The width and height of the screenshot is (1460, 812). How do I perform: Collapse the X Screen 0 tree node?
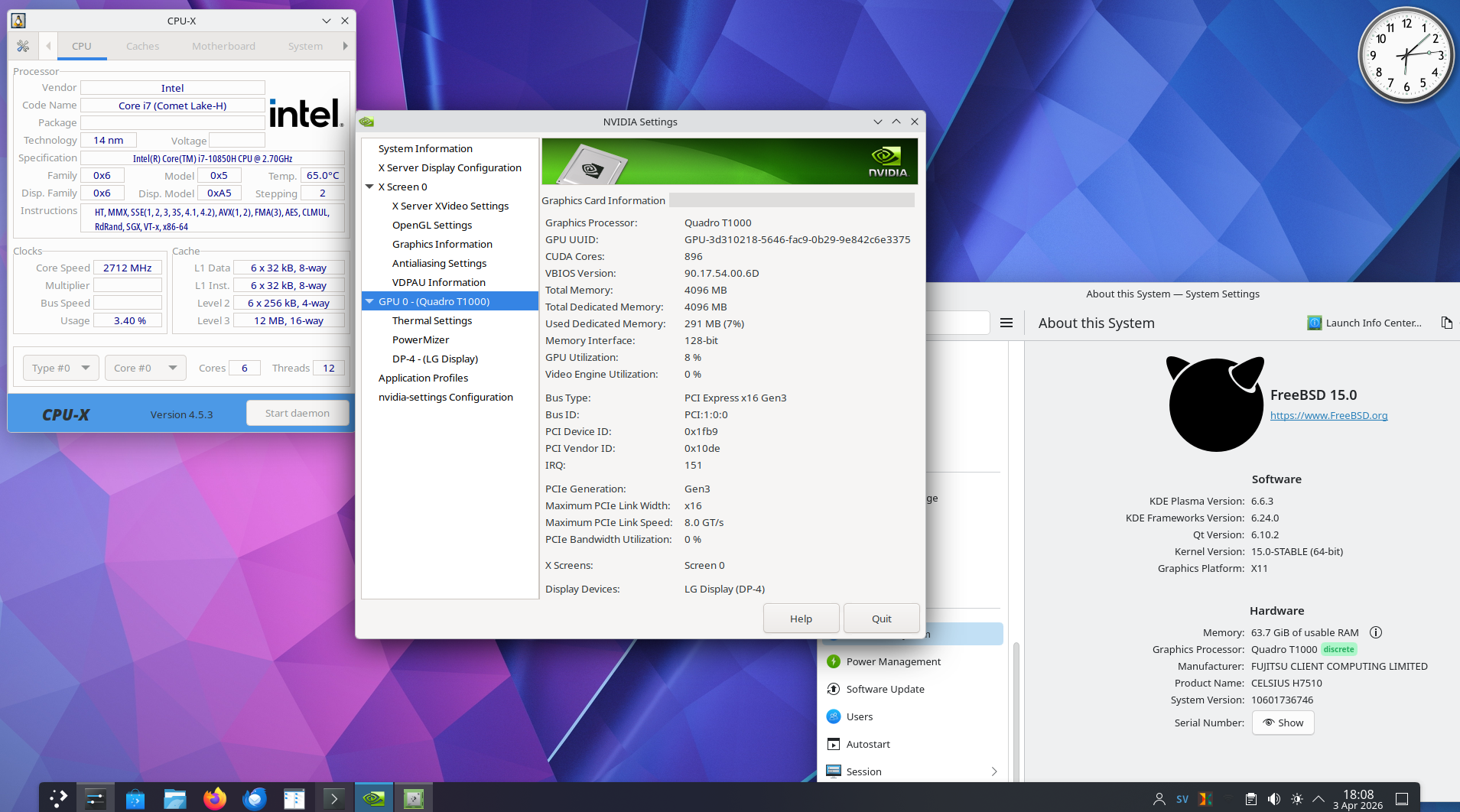(369, 187)
